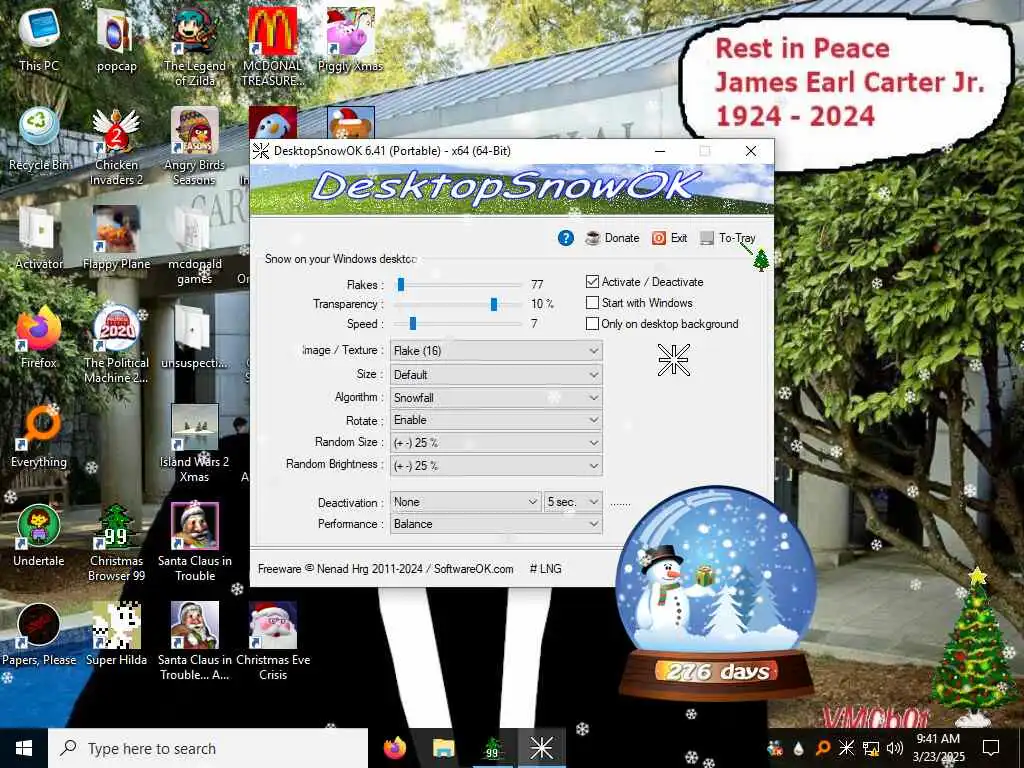Image resolution: width=1024 pixels, height=768 pixels.
Task: Send DesktopSnowOK To-Tray
Action: point(727,238)
